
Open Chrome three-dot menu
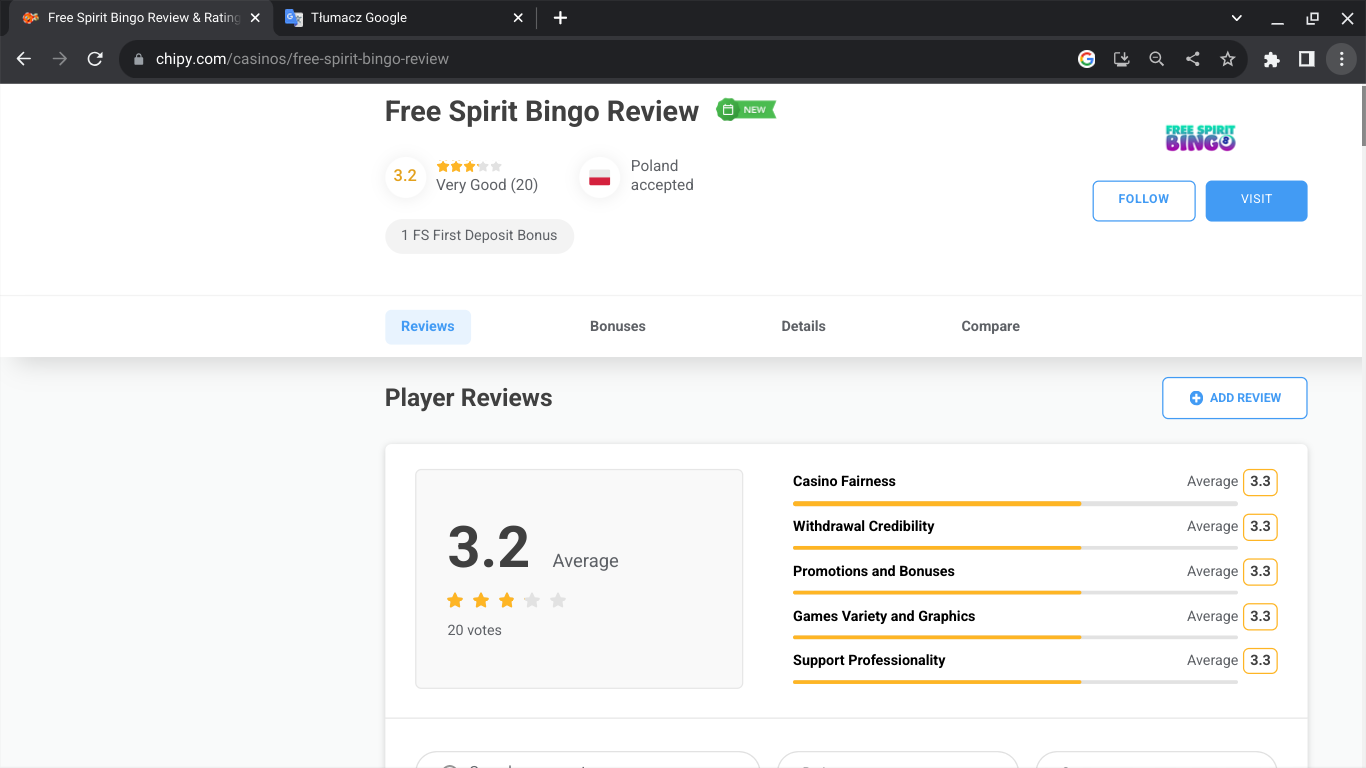pyautogui.click(x=1341, y=59)
